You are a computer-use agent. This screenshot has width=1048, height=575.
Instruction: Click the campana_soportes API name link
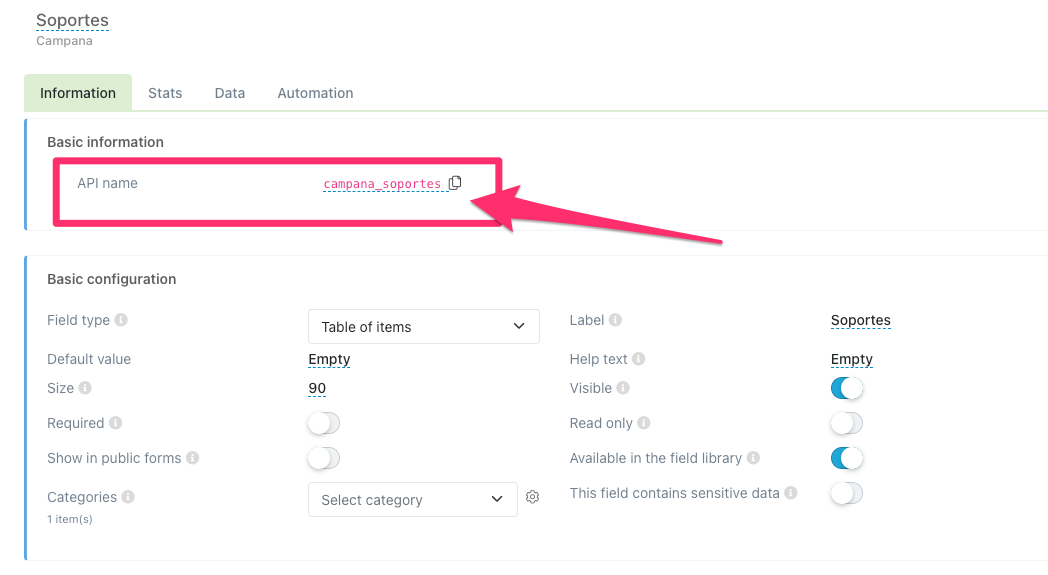tap(382, 184)
